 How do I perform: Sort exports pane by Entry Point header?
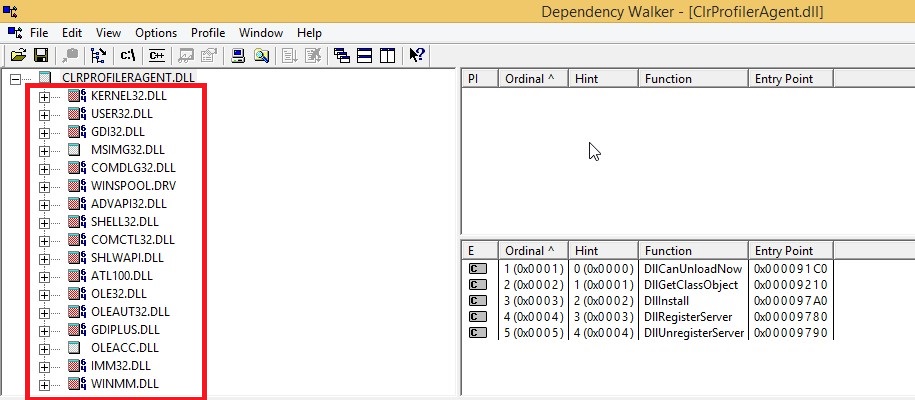point(791,251)
